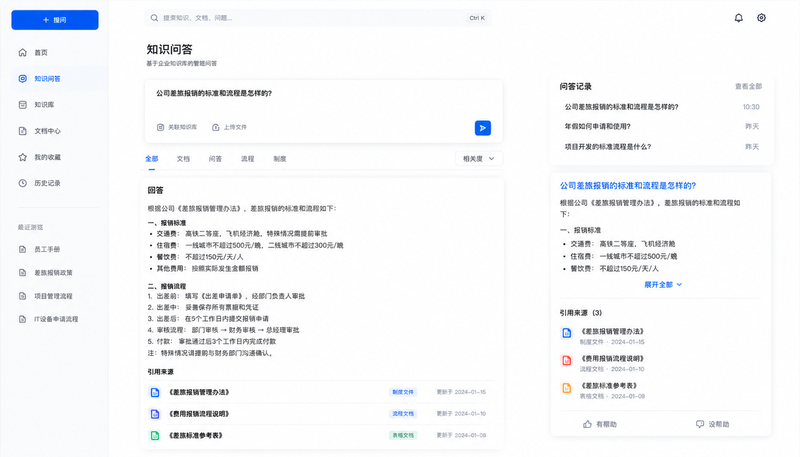Image resolution: width=800 pixels, height=457 pixels.
Task: Mark answer as 没帮助
Action: tap(712, 424)
